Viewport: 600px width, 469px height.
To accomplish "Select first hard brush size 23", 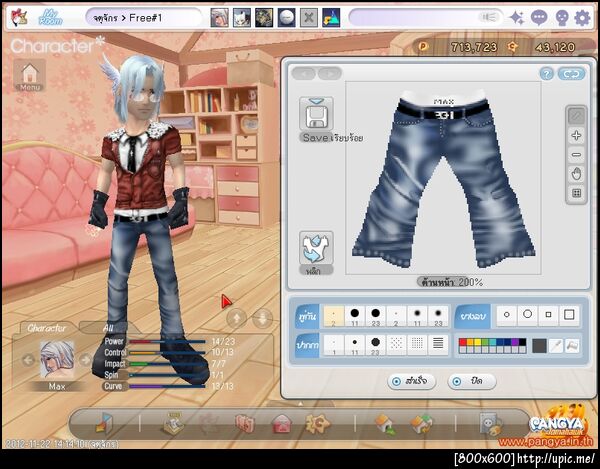I will click(x=375, y=316).
